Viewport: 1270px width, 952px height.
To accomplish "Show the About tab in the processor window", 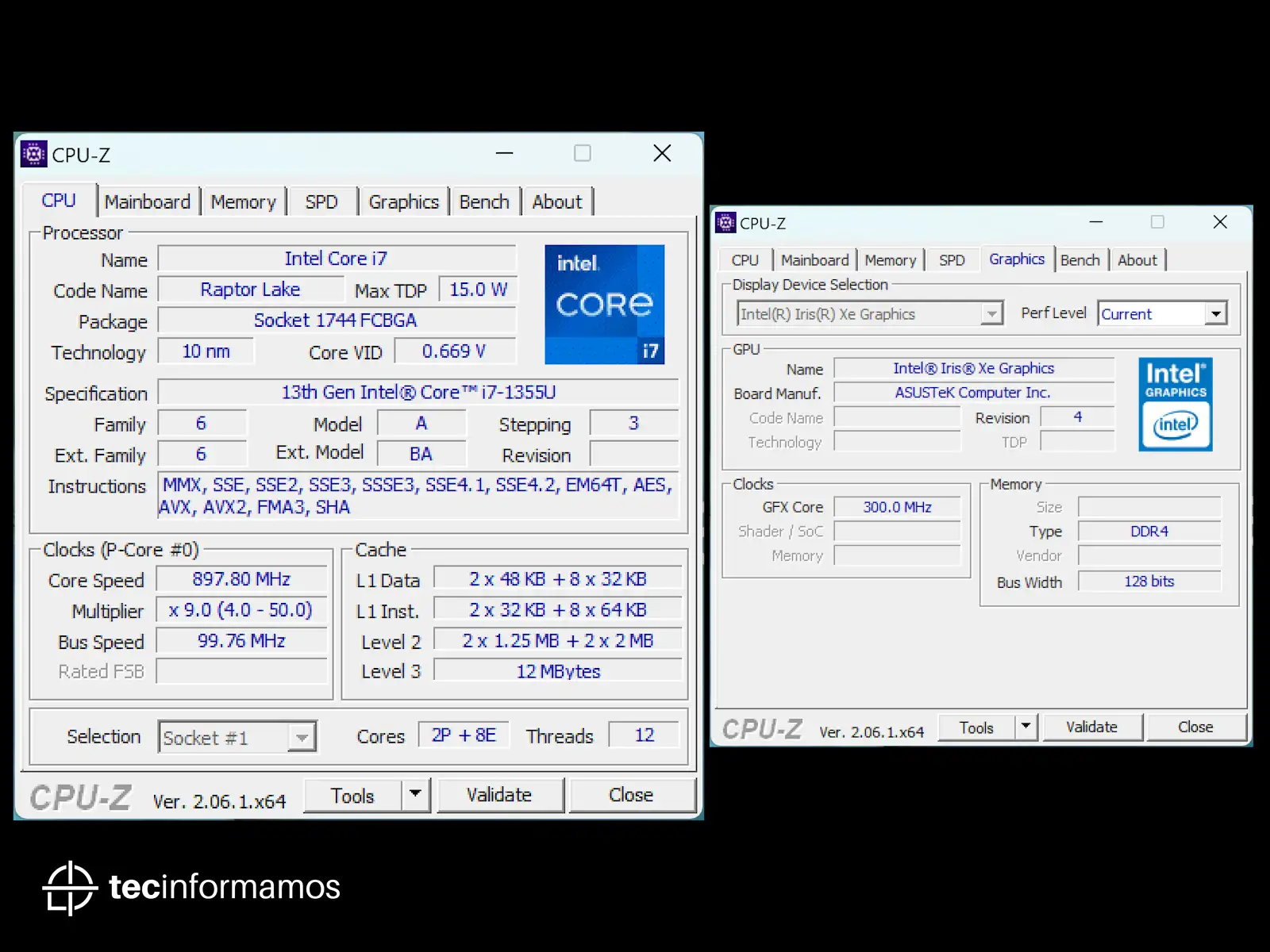I will 557,202.
